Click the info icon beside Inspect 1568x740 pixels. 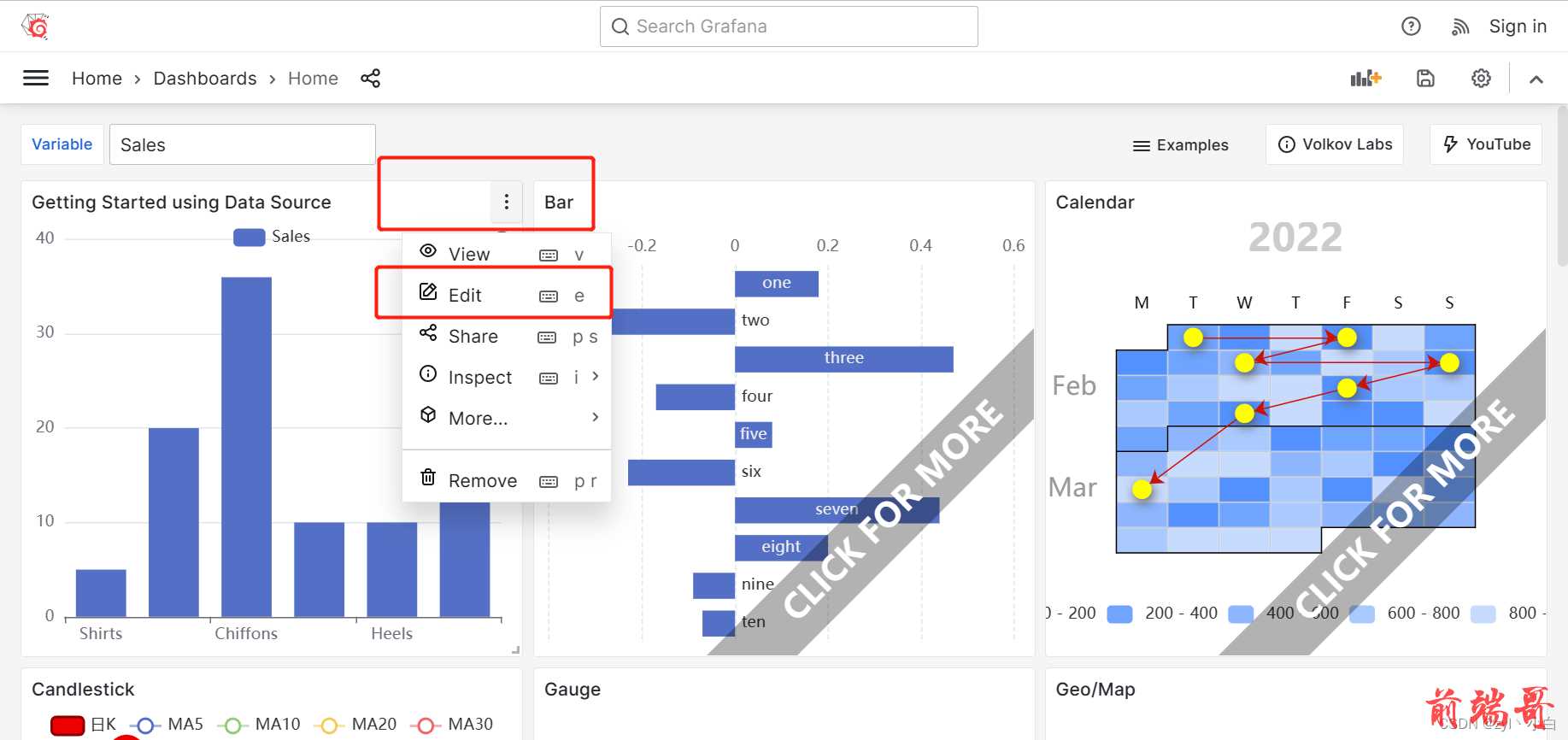[428, 373]
